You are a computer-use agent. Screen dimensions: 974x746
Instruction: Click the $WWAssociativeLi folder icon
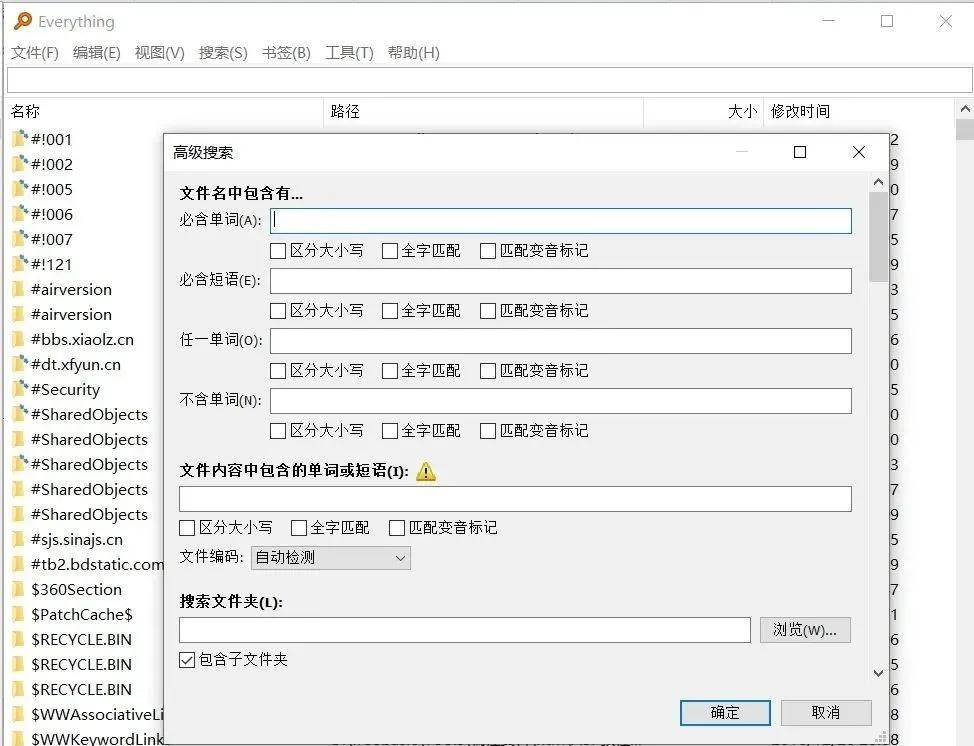(20, 714)
